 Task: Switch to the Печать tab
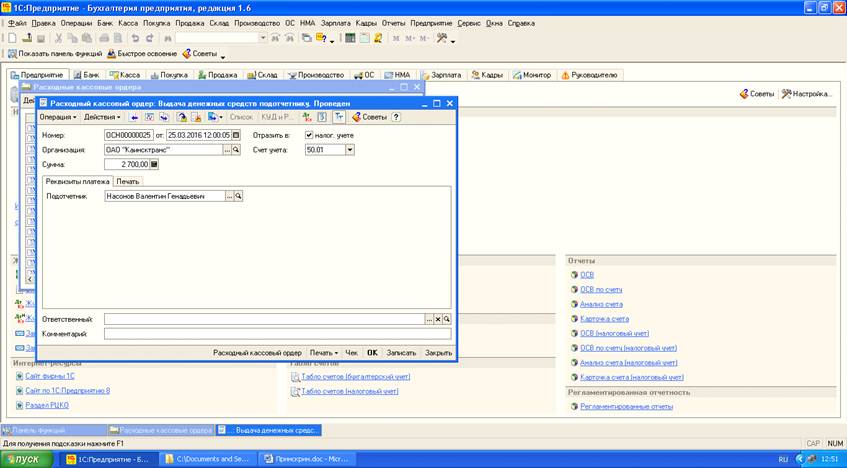[127, 181]
